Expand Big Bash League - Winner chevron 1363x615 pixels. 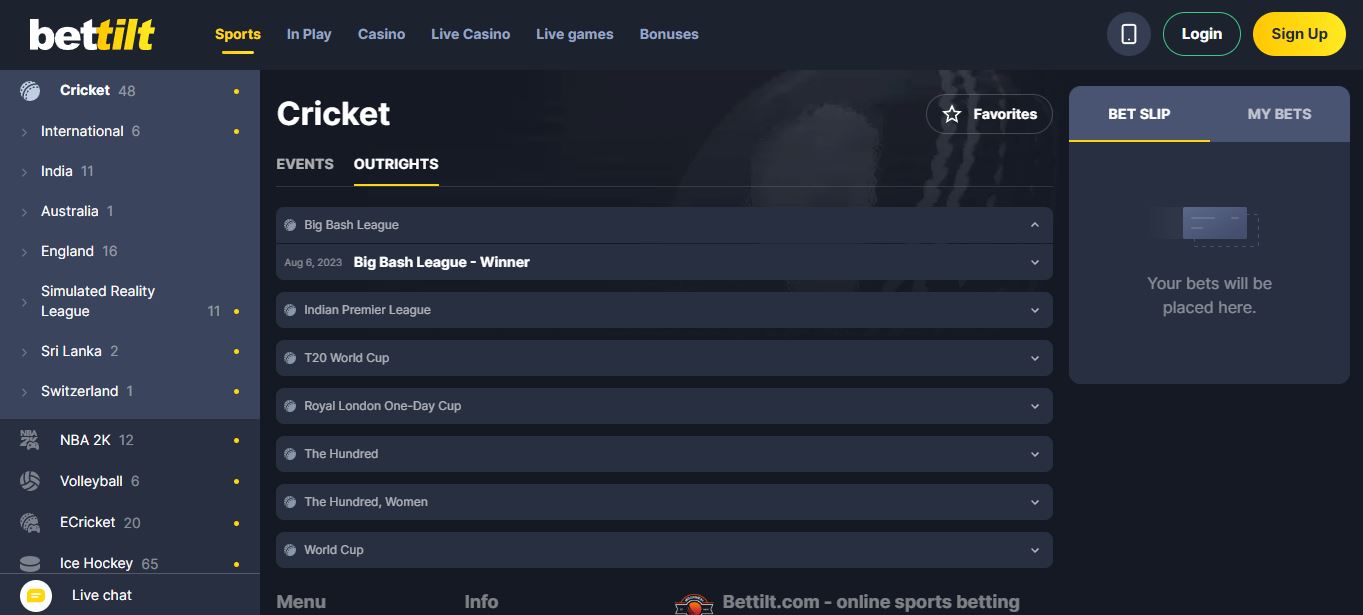[x=1035, y=262]
